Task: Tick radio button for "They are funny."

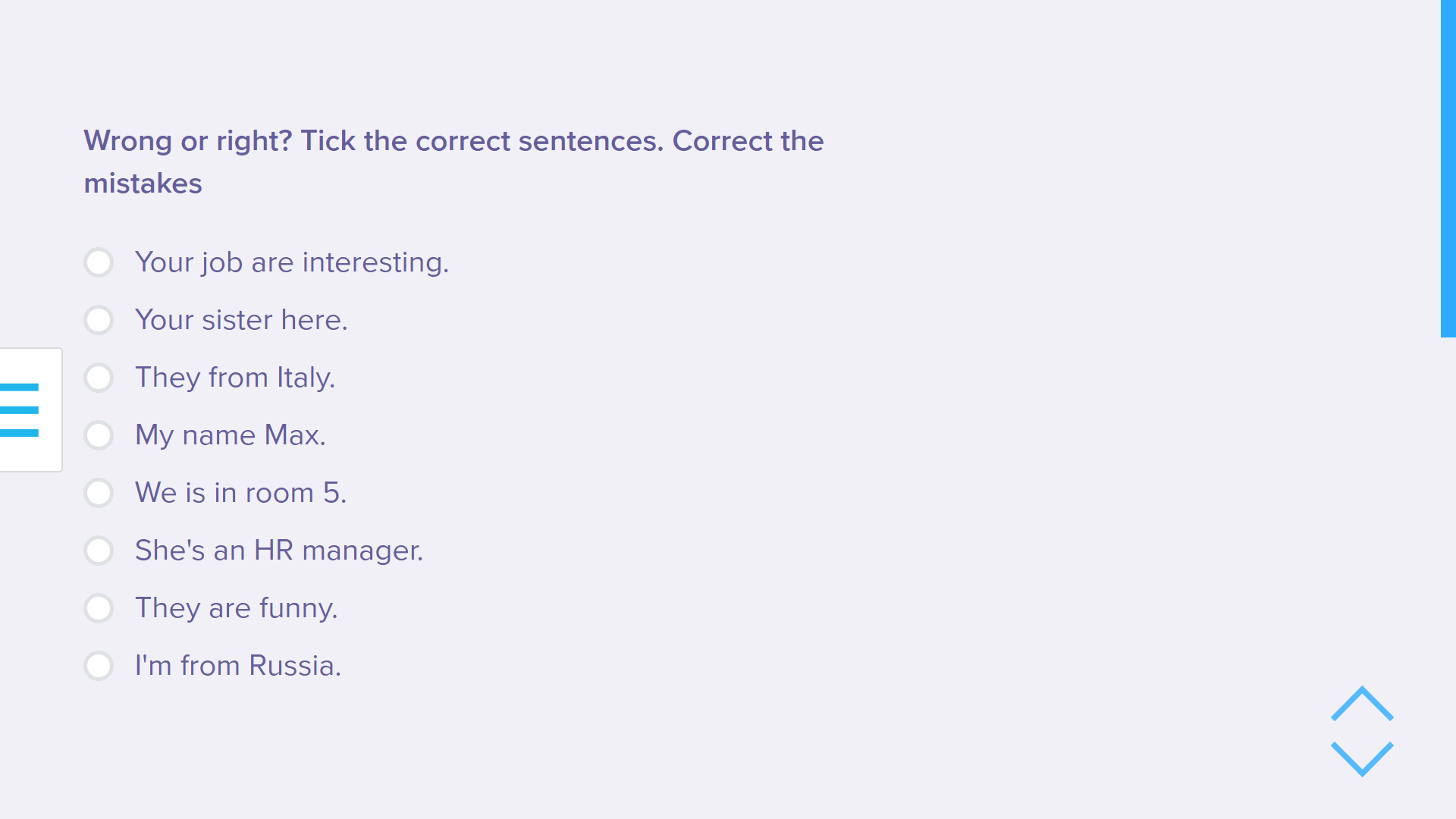Action: tap(99, 608)
